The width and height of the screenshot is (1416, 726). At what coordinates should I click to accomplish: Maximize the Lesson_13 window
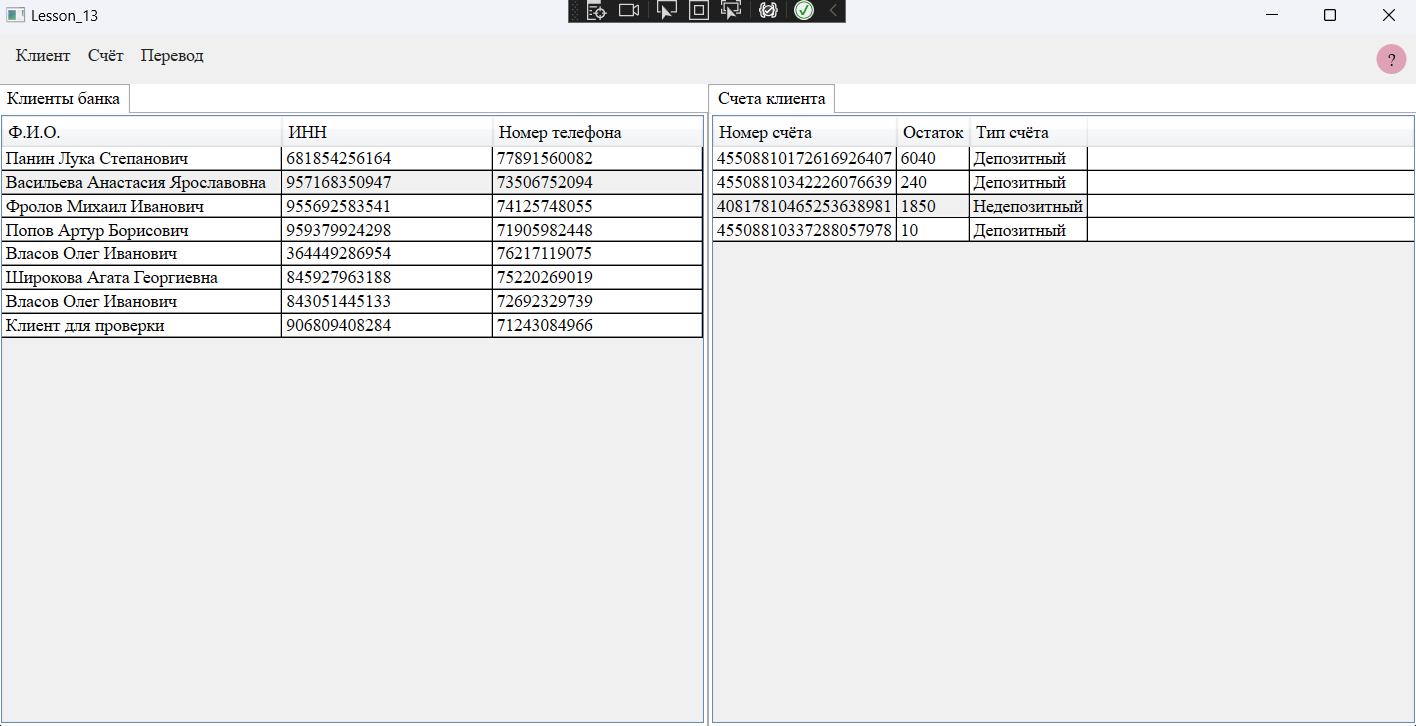point(1329,15)
